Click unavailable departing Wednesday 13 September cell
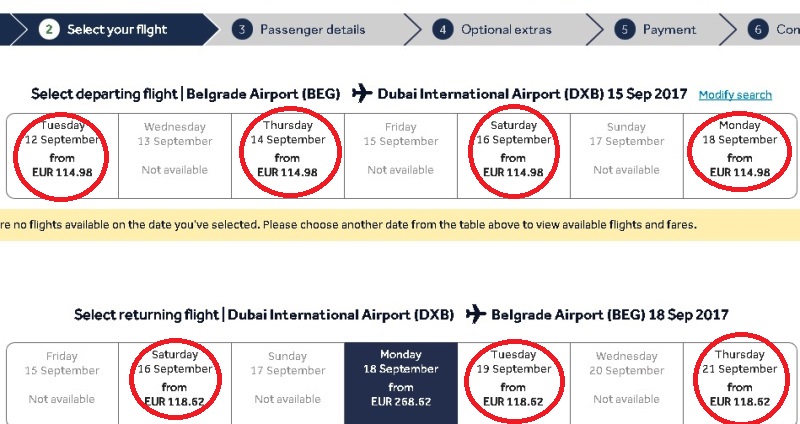The width and height of the screenshot is (800, 424). coord(174,150)
